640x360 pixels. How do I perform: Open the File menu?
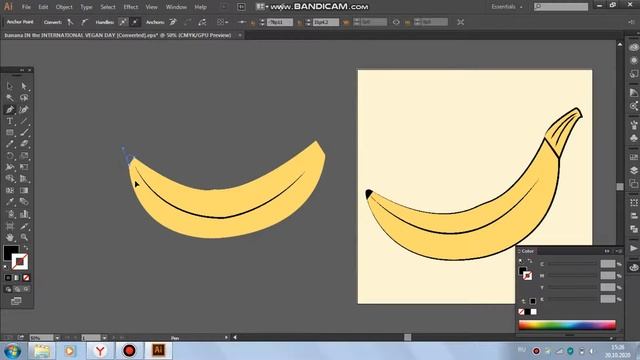(26, 7)
